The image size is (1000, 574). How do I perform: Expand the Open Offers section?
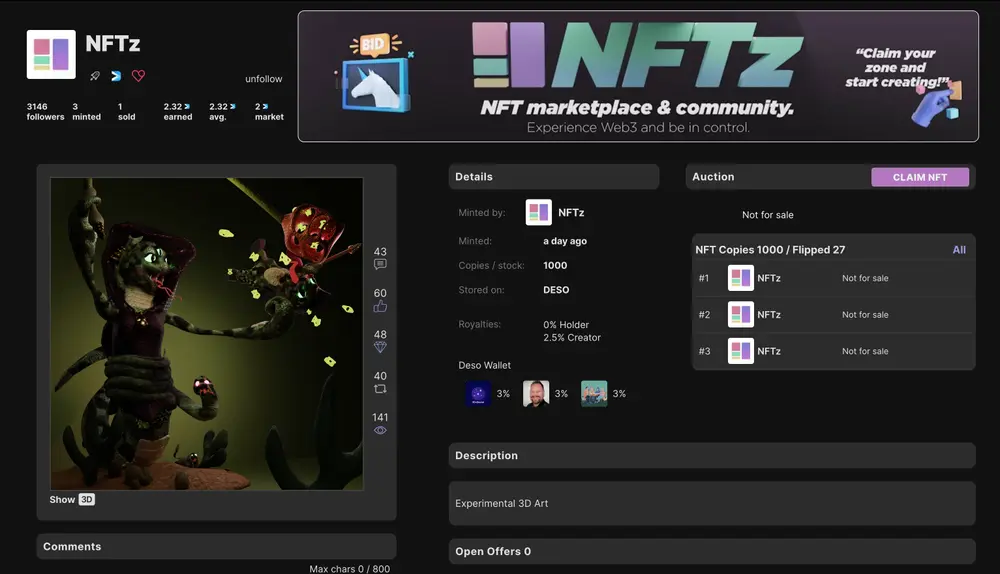tap(711, 551)
